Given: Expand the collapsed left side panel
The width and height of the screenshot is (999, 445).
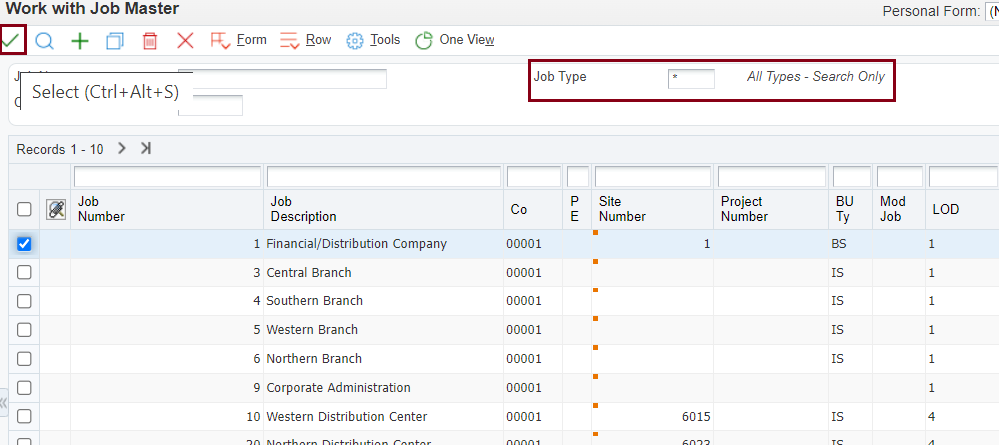Looking at the screenshot, I should pyautogui.click(x=3, y=403).
